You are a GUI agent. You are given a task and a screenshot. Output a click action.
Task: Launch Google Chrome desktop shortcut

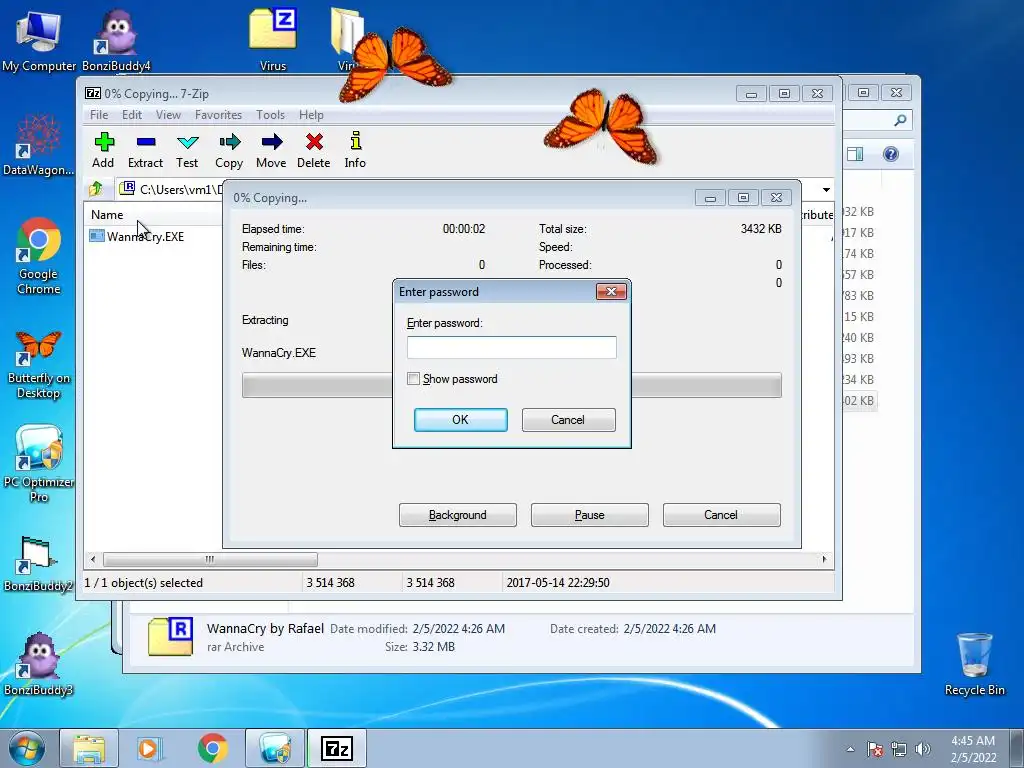tap(38, 256)
